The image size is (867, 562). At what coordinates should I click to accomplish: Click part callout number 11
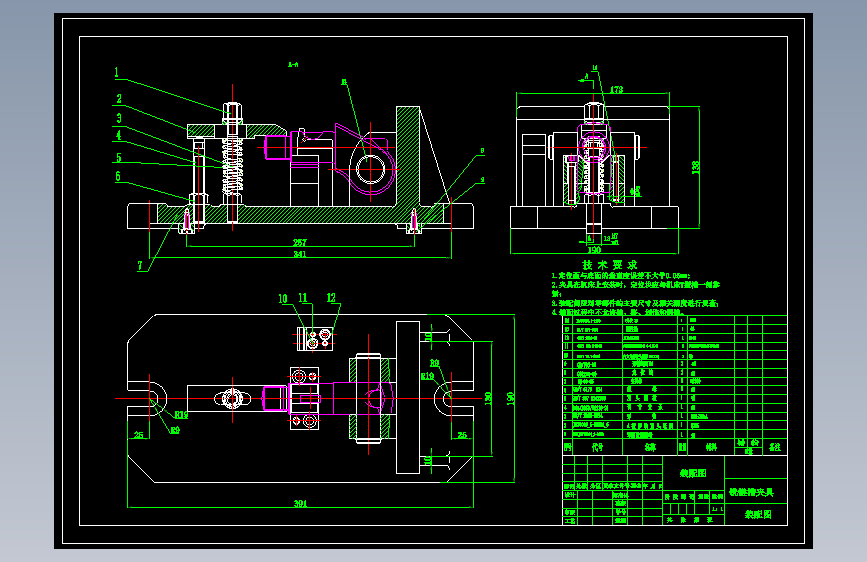coord(303,298)
